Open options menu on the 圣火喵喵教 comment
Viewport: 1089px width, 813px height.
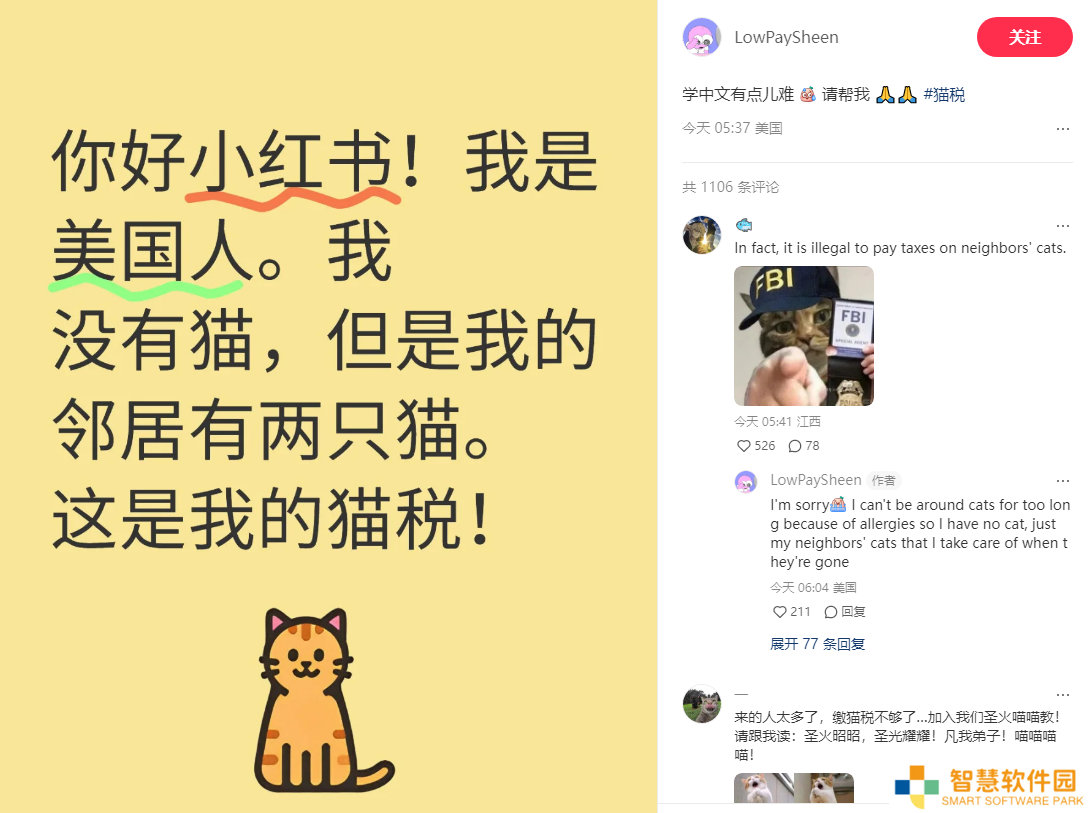[1063, 694]
